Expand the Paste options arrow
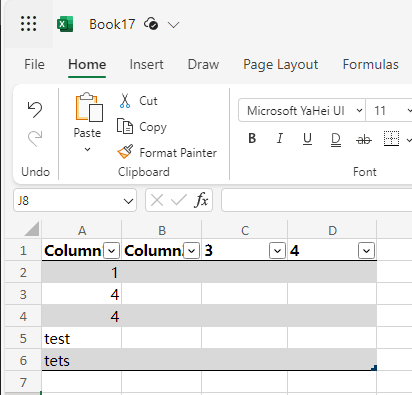This screenshot has height=395, width=412. pos(87,150)
